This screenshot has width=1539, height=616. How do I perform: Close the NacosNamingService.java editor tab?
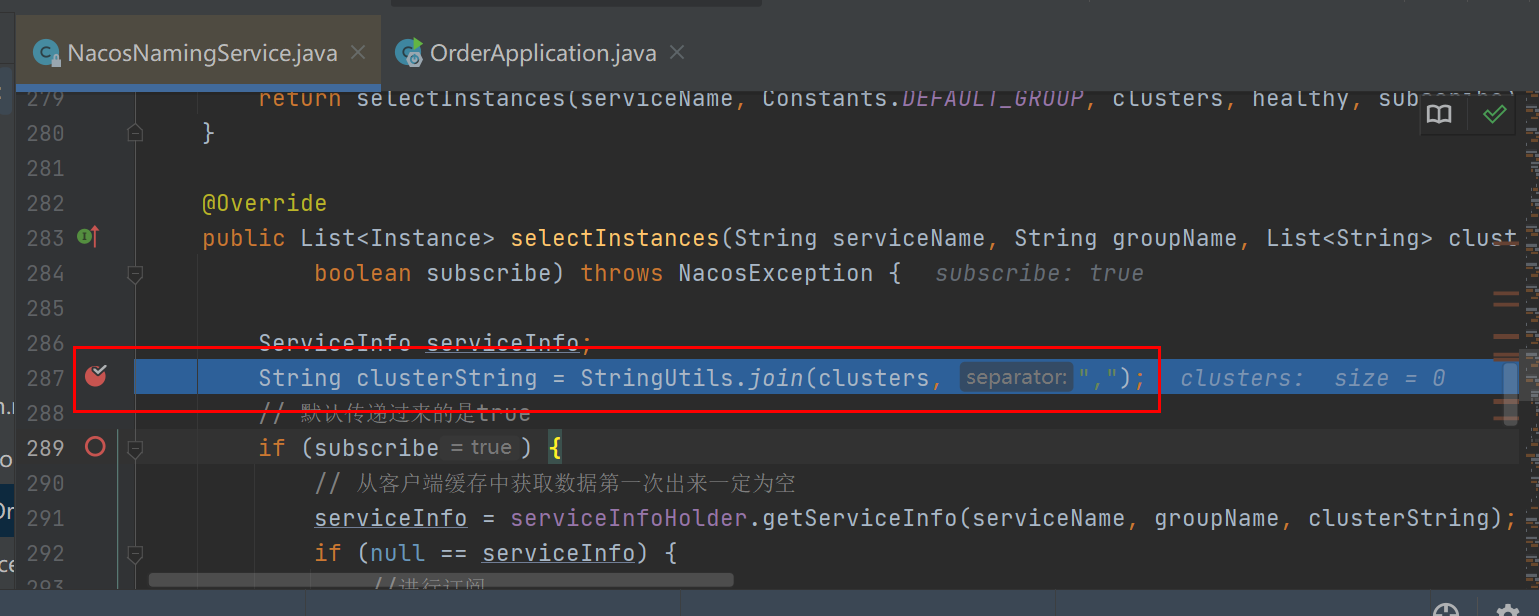(x=357, y=52)
